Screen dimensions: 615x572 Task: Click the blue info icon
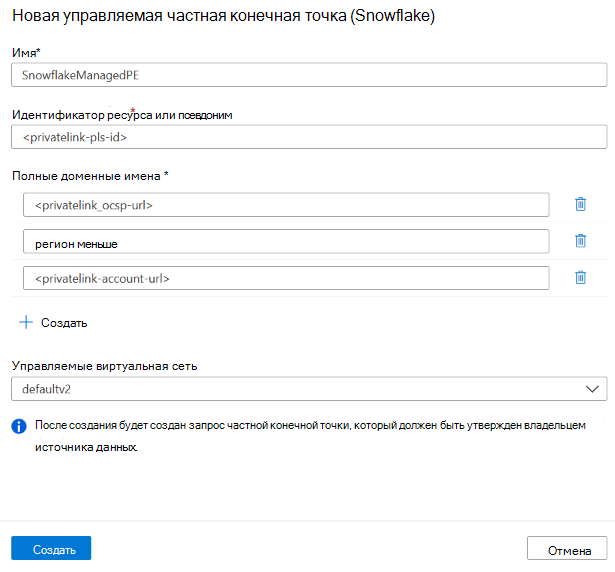tap(19, 426)
